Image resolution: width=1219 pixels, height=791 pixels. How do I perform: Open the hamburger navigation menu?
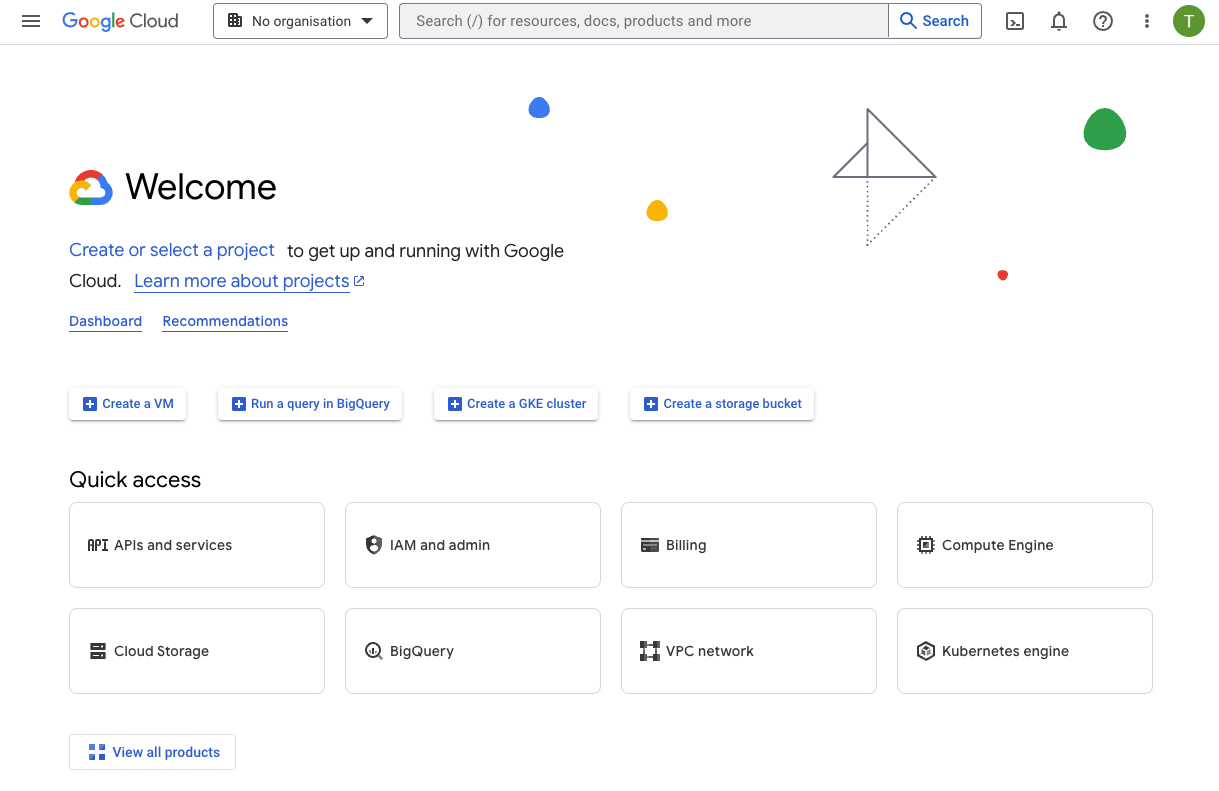point(31,21)
